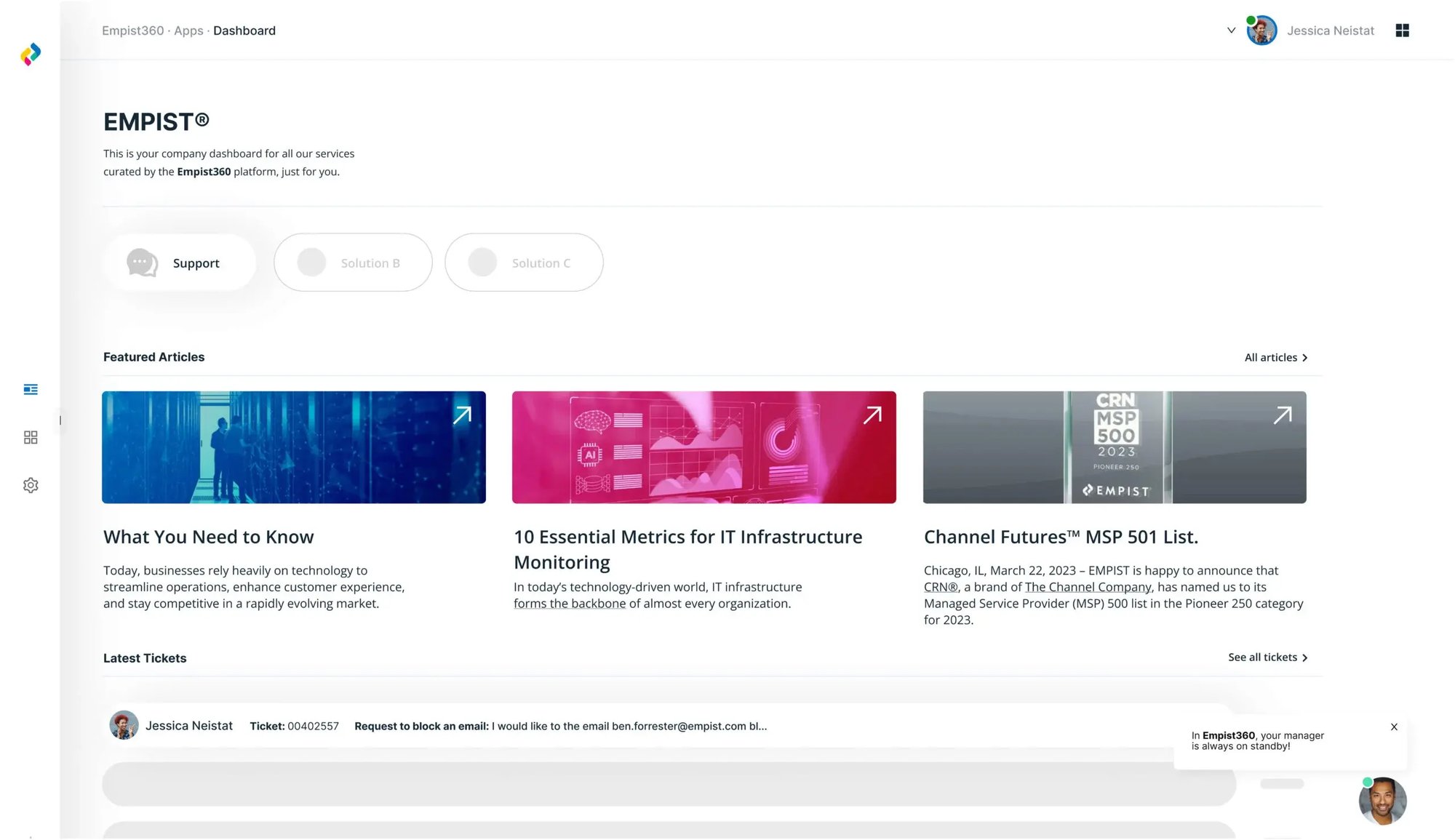Click the Apps breadcrumb link
The height and width of the screenshot is (840, 1455).
[x=188, y=31]
